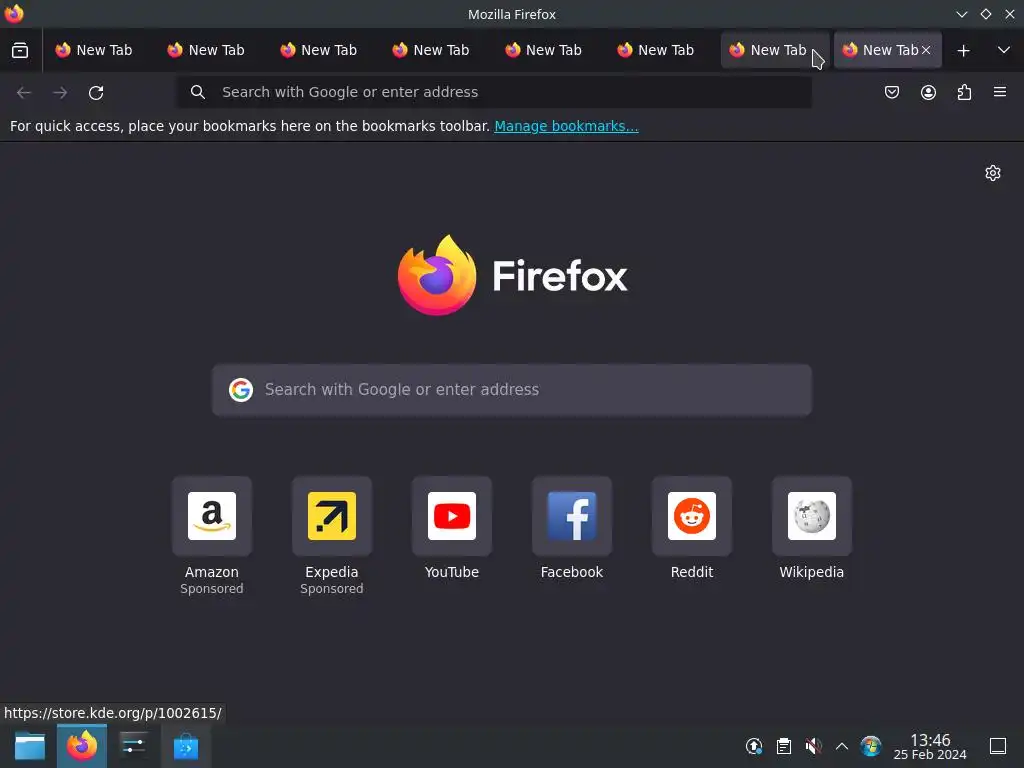
Task: Click the muted volume tray icon
Action: [813, 746]
